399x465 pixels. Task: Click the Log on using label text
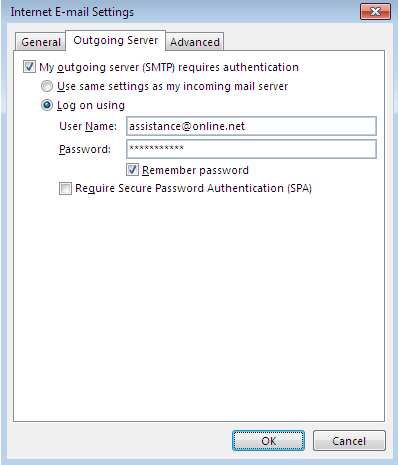coord(91,105)
